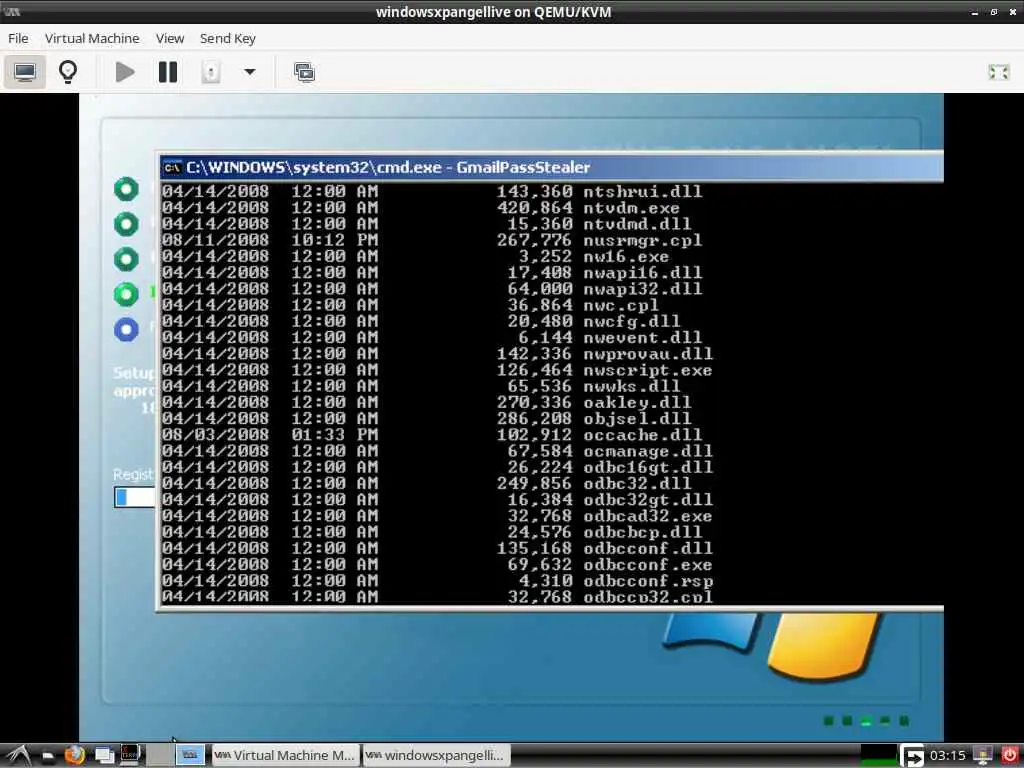Show the graphical console view

pos(25,72)
